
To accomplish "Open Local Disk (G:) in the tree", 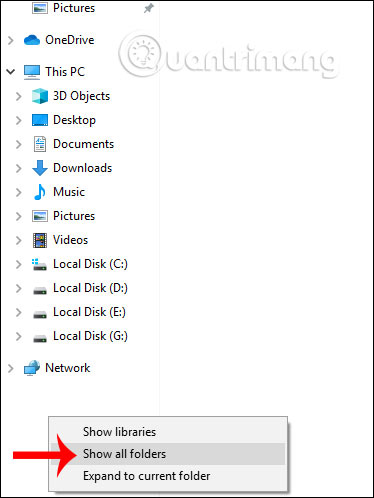I will [90, 336].
